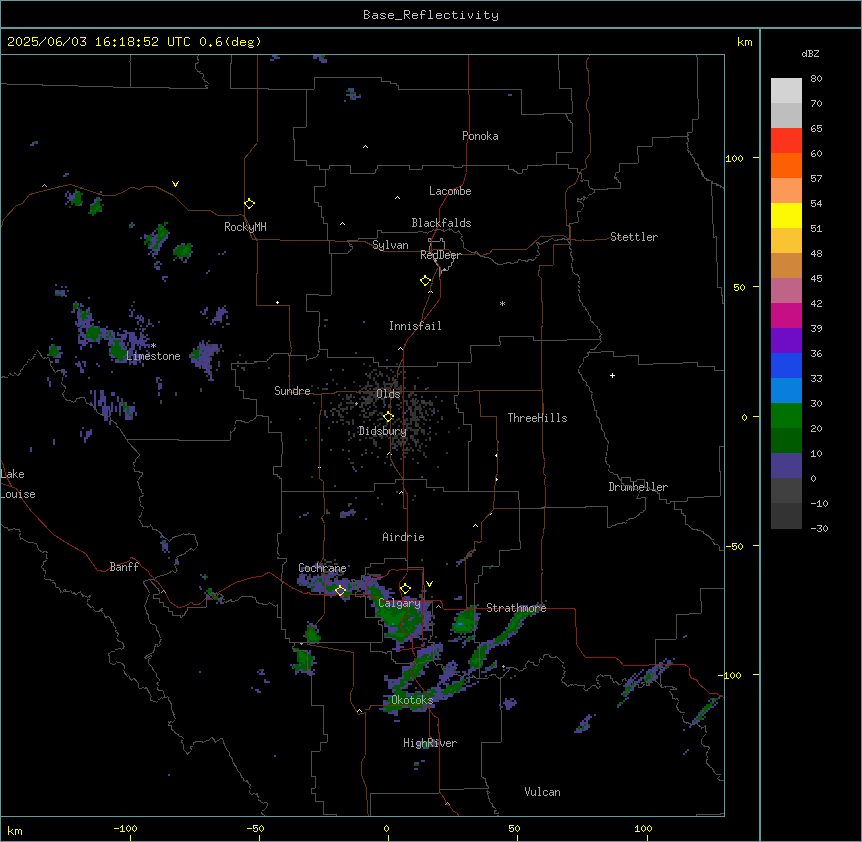Select the Olds label
This screenshot has height=842, width=862.
click(388, 394)
